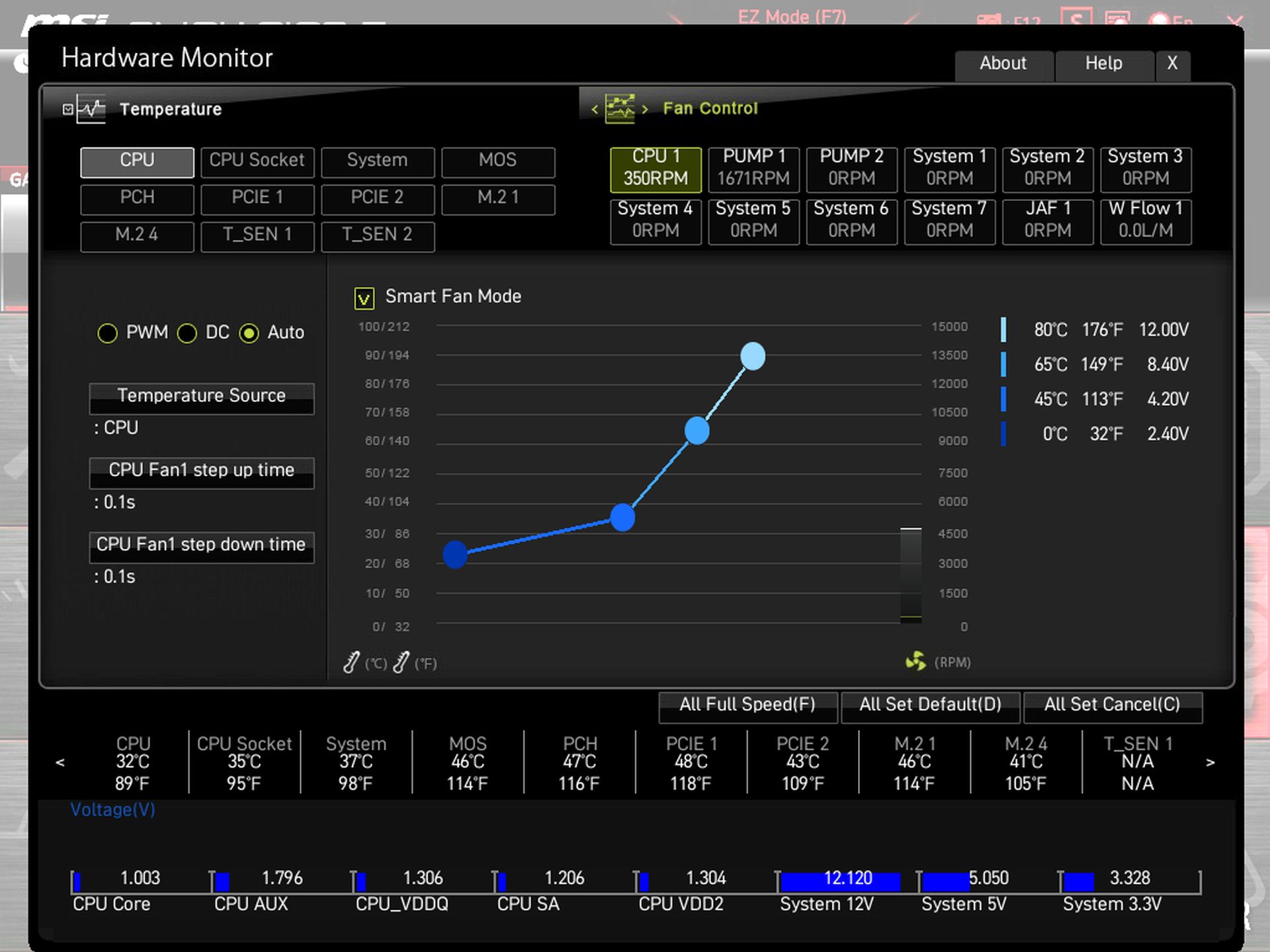Select the PWM radio button
1270x952 pixels.
pos(108,333)
